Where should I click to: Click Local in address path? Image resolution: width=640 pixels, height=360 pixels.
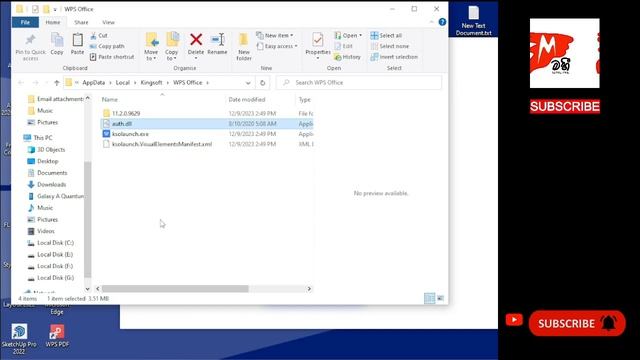pyautogui.click(x=122, y=82)
